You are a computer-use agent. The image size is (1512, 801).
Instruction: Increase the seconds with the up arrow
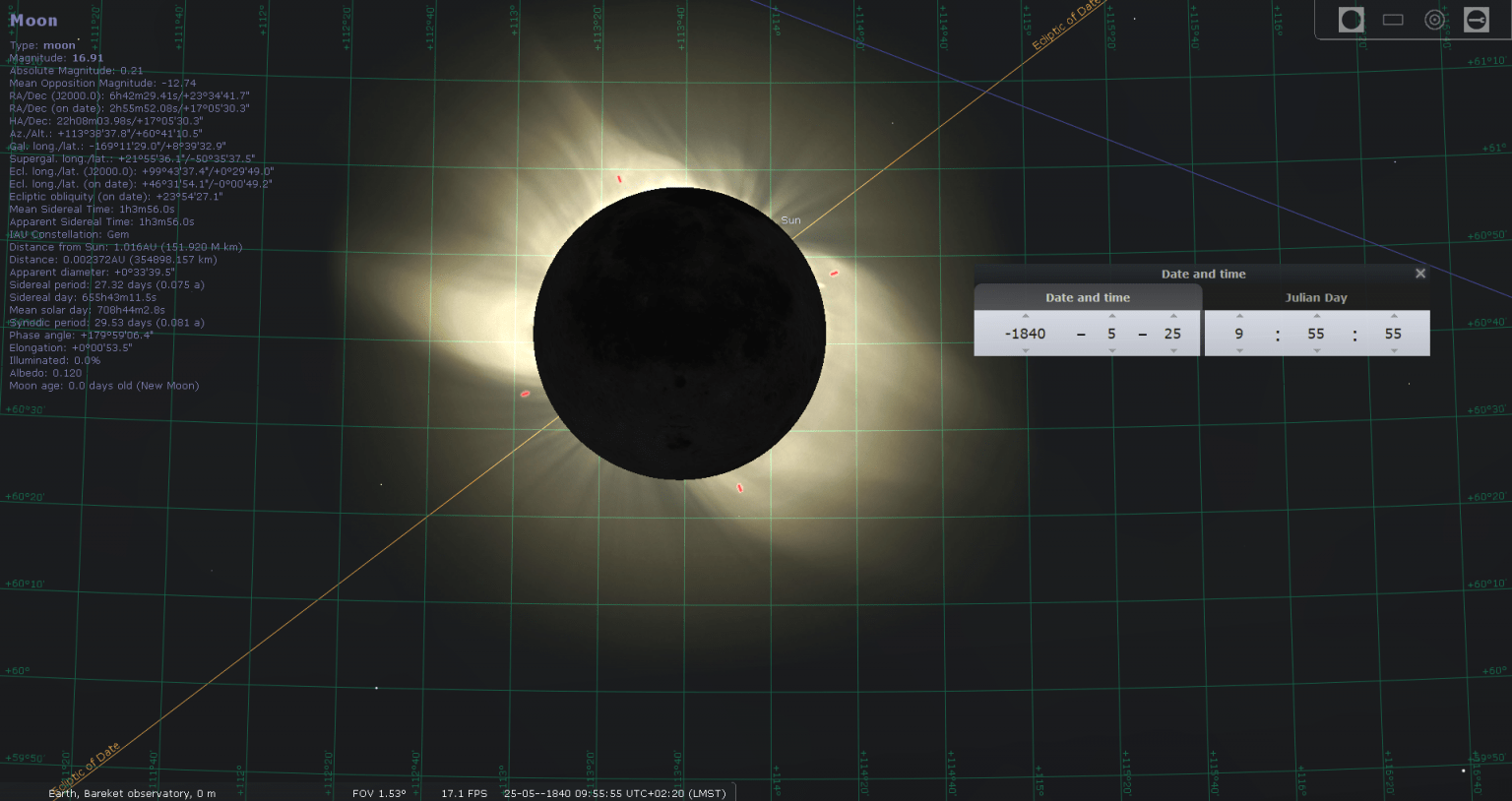[x=1393, y=317]
